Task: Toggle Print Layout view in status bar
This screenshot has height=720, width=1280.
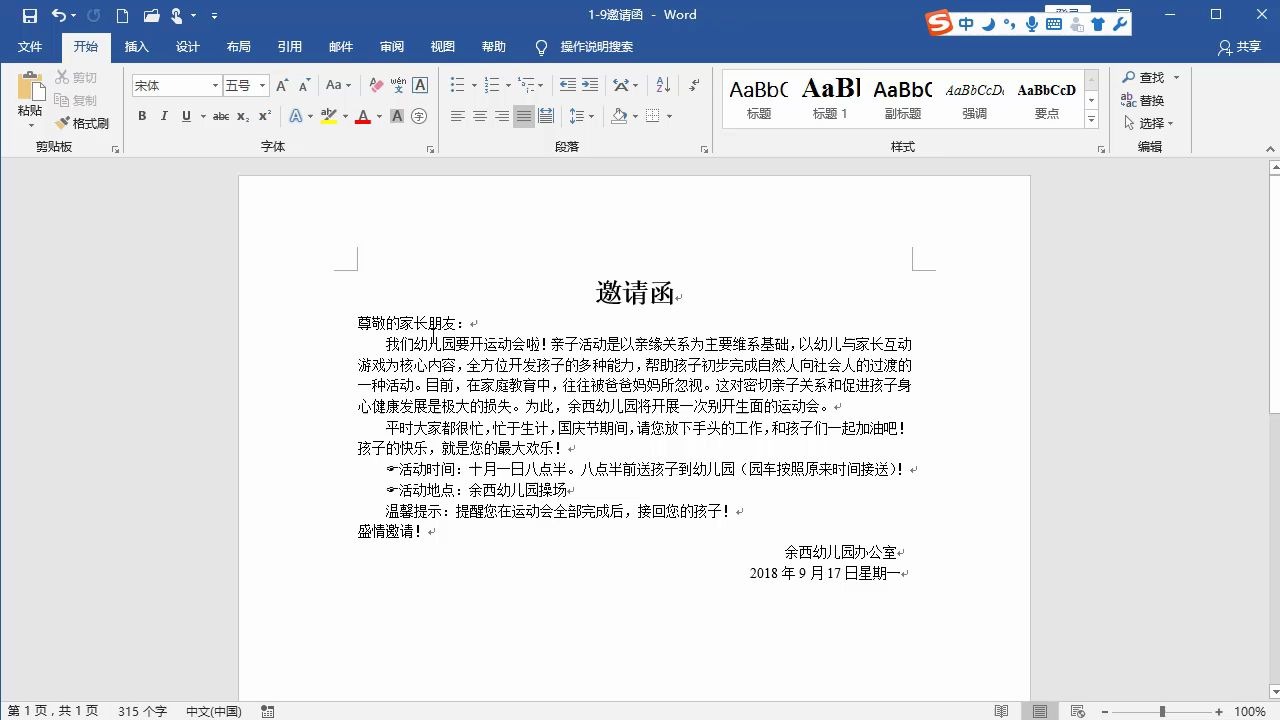Action: [1040, 712]
